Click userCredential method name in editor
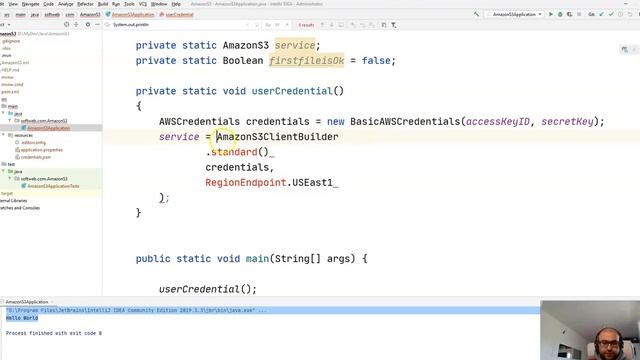Viewport: 640px width, 360px height. pos(292,91)
